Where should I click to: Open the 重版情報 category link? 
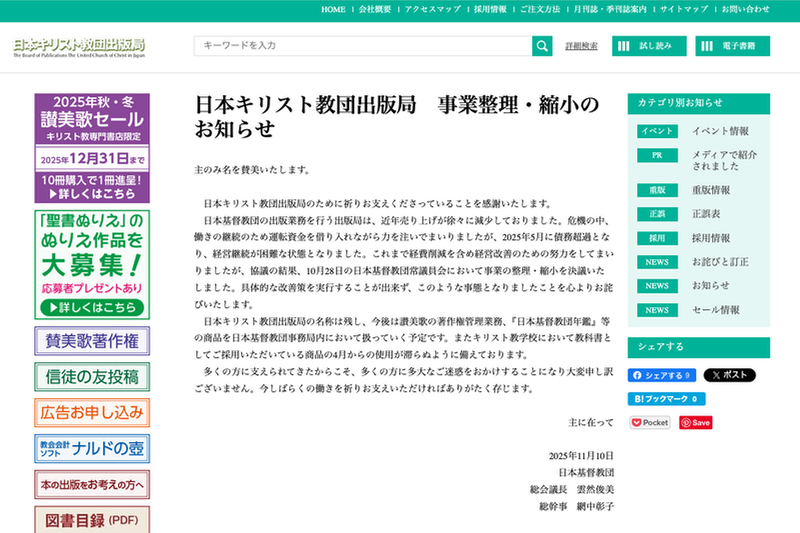coord(711,190)
